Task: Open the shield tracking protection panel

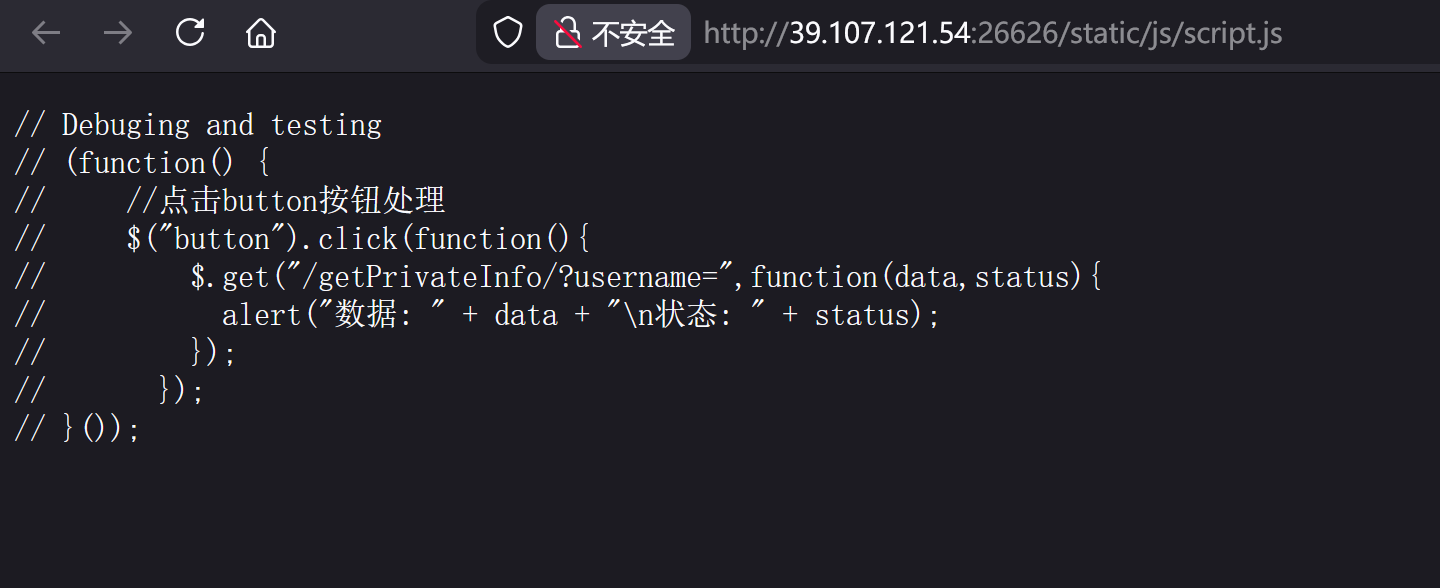Action: [x=508, y=33]
